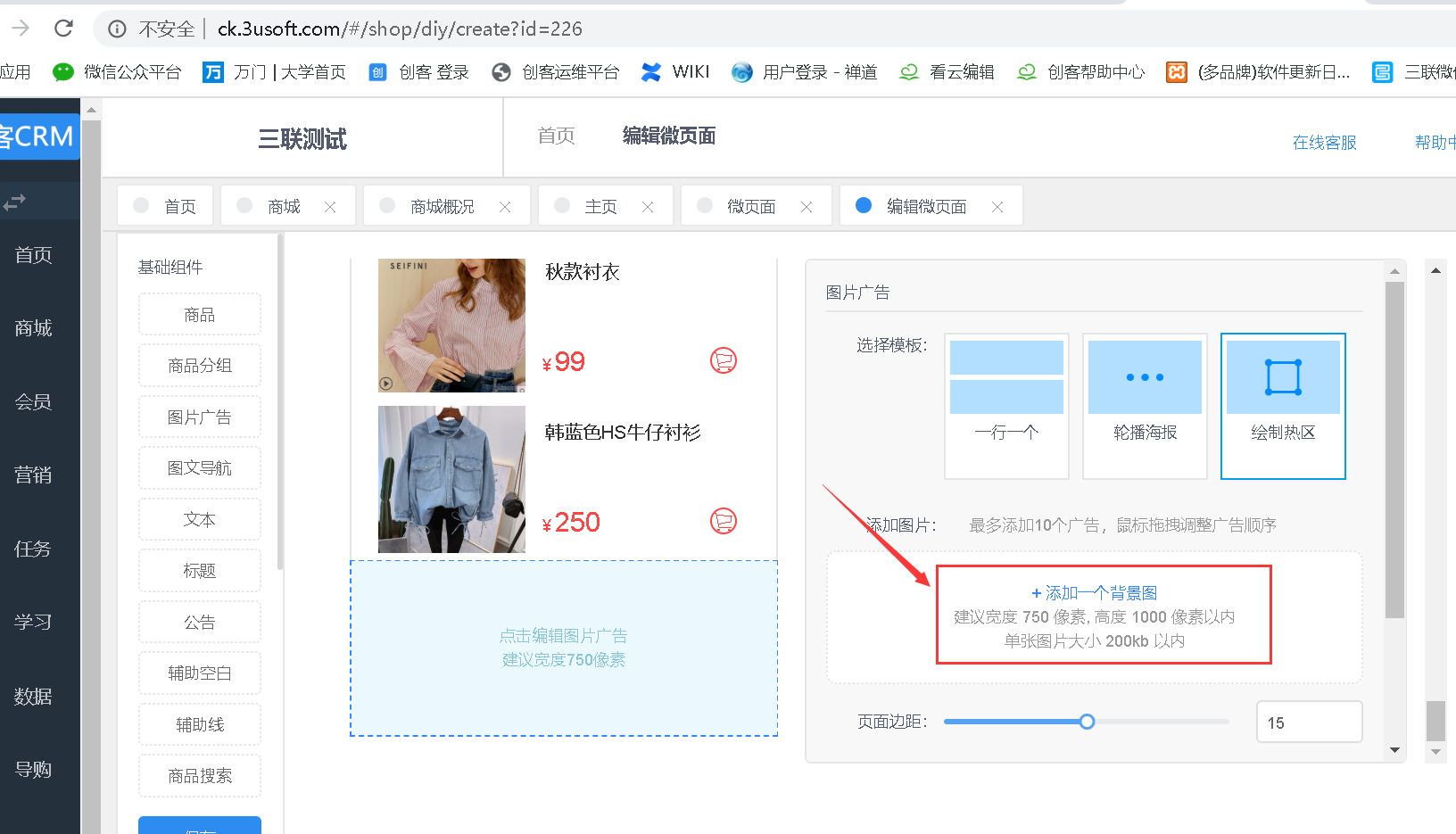Click the cart icon for 韩蓝色HS牛仔衬衫
Viewport: 1456px width, 834px height.
724,521
